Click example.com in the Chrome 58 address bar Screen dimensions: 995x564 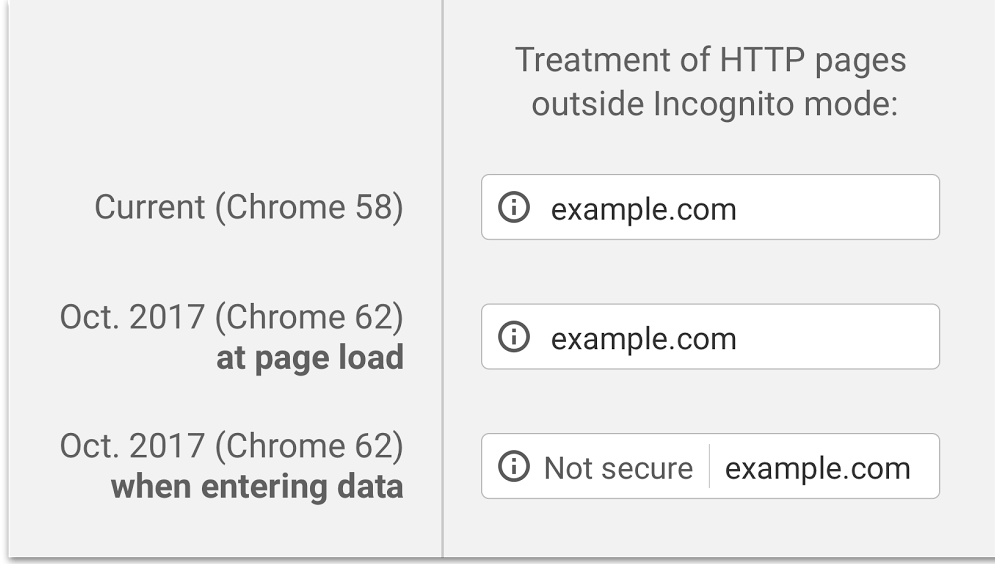click(x=643, y=209)
